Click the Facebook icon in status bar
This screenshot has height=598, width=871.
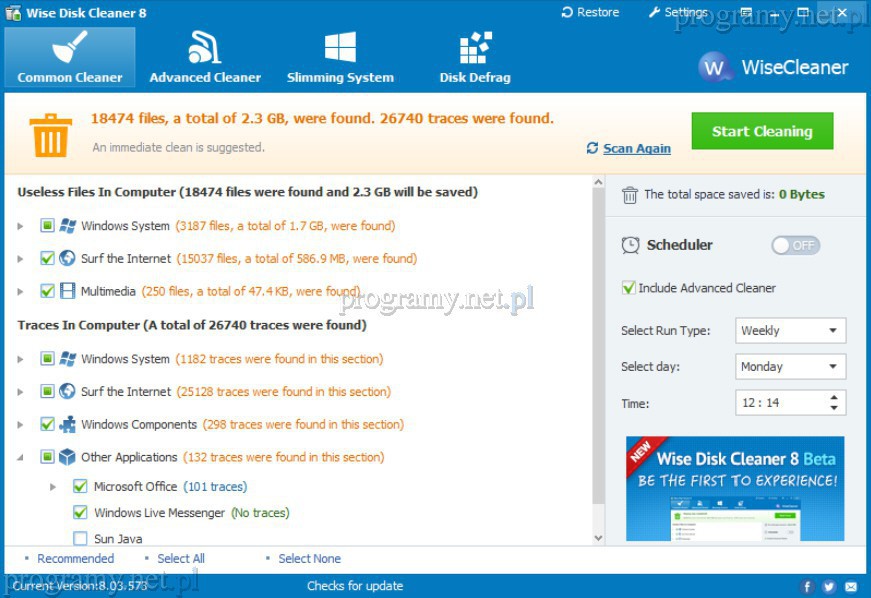pyautogui.click(x=808, y=586)
